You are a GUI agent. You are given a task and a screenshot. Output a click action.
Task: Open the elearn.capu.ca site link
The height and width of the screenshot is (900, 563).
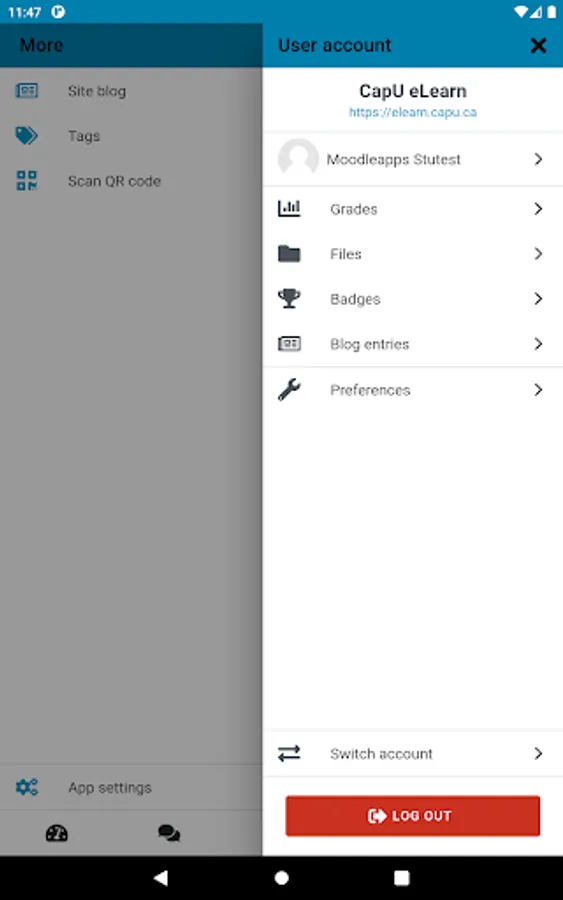pos(413,112)
